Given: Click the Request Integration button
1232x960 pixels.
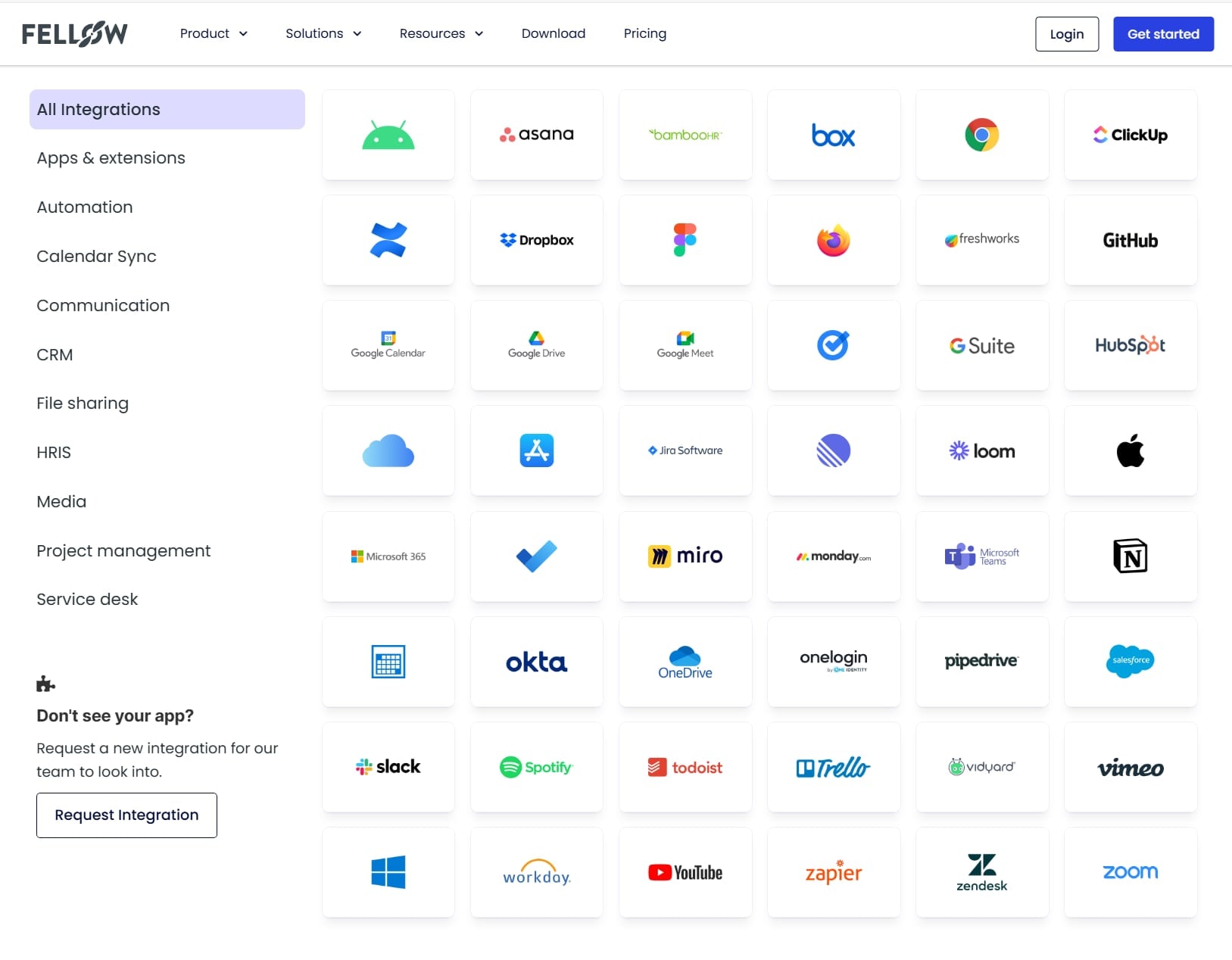Looking at the screenshot, I should coord(126,815).
